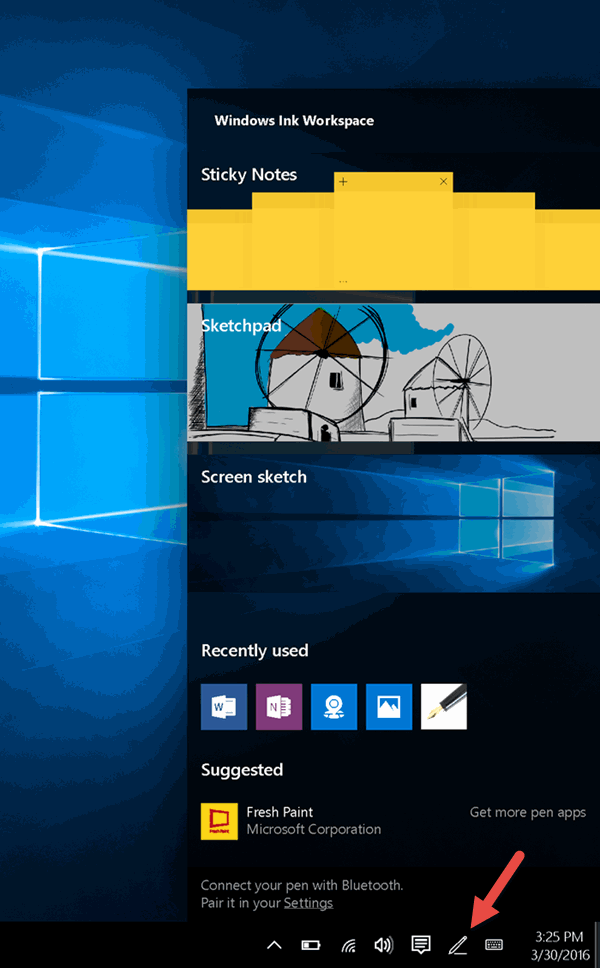
Task: Open the Fresh Paint icon
Action: click(x=219, y=821)
